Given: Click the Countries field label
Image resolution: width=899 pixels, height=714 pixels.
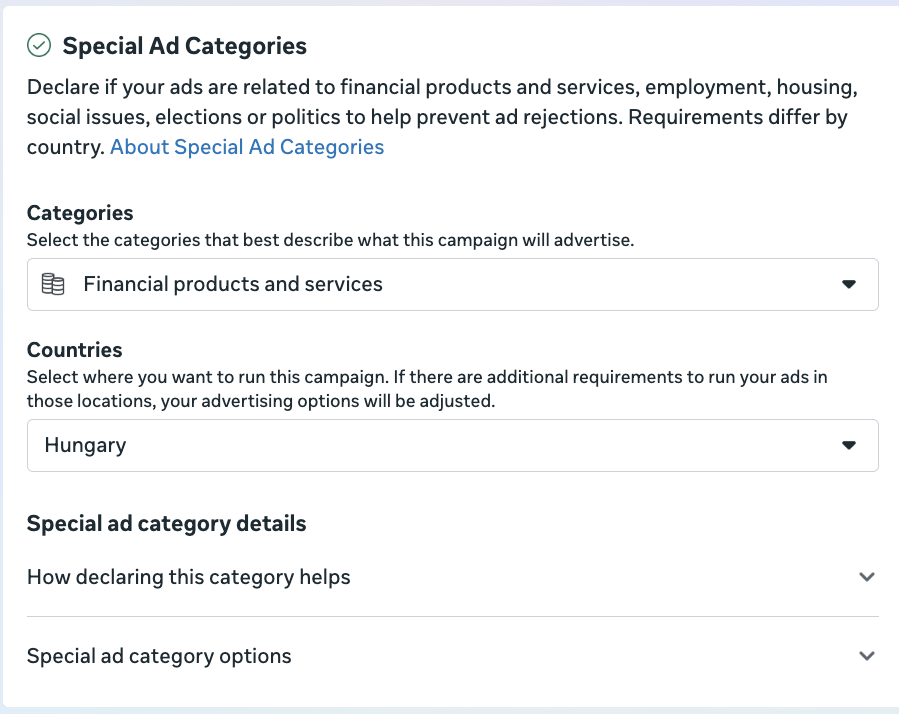Looking at the screenshot, I should (75, 350).
